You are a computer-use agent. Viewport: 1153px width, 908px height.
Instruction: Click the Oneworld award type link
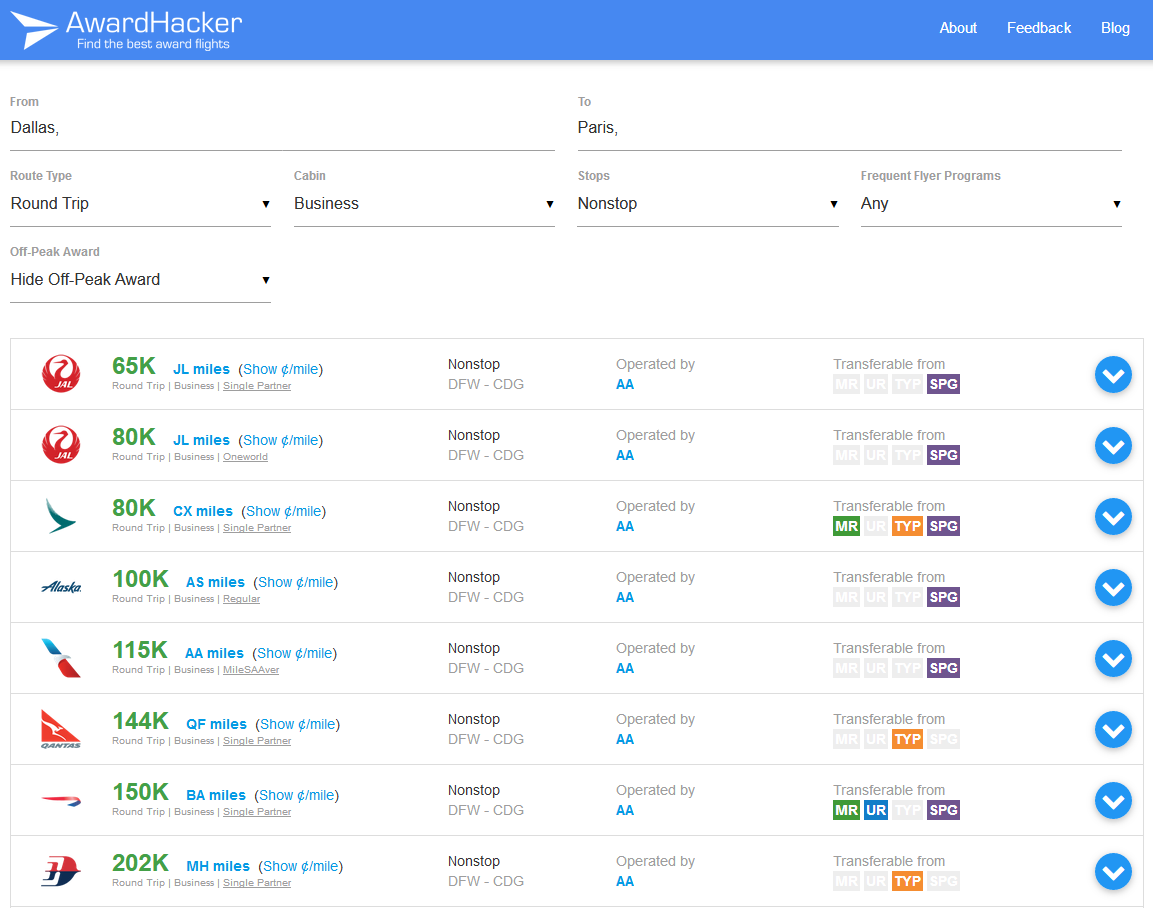(x=246, y=457)
